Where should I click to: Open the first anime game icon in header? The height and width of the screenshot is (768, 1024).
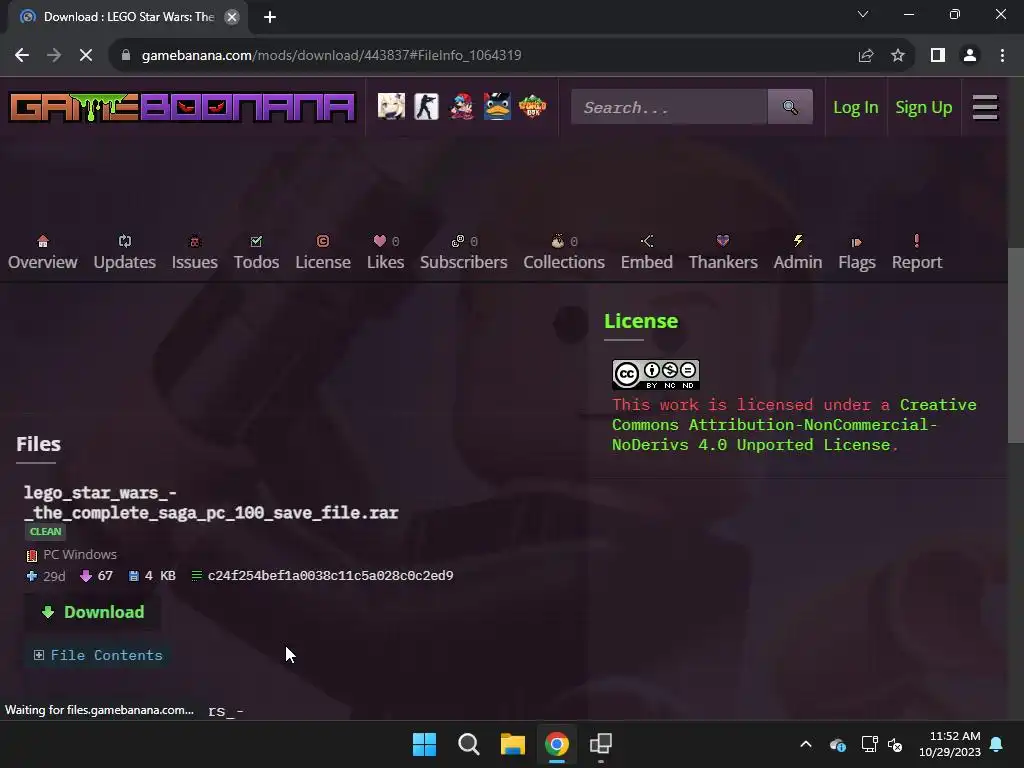click(x=391, y=106)
